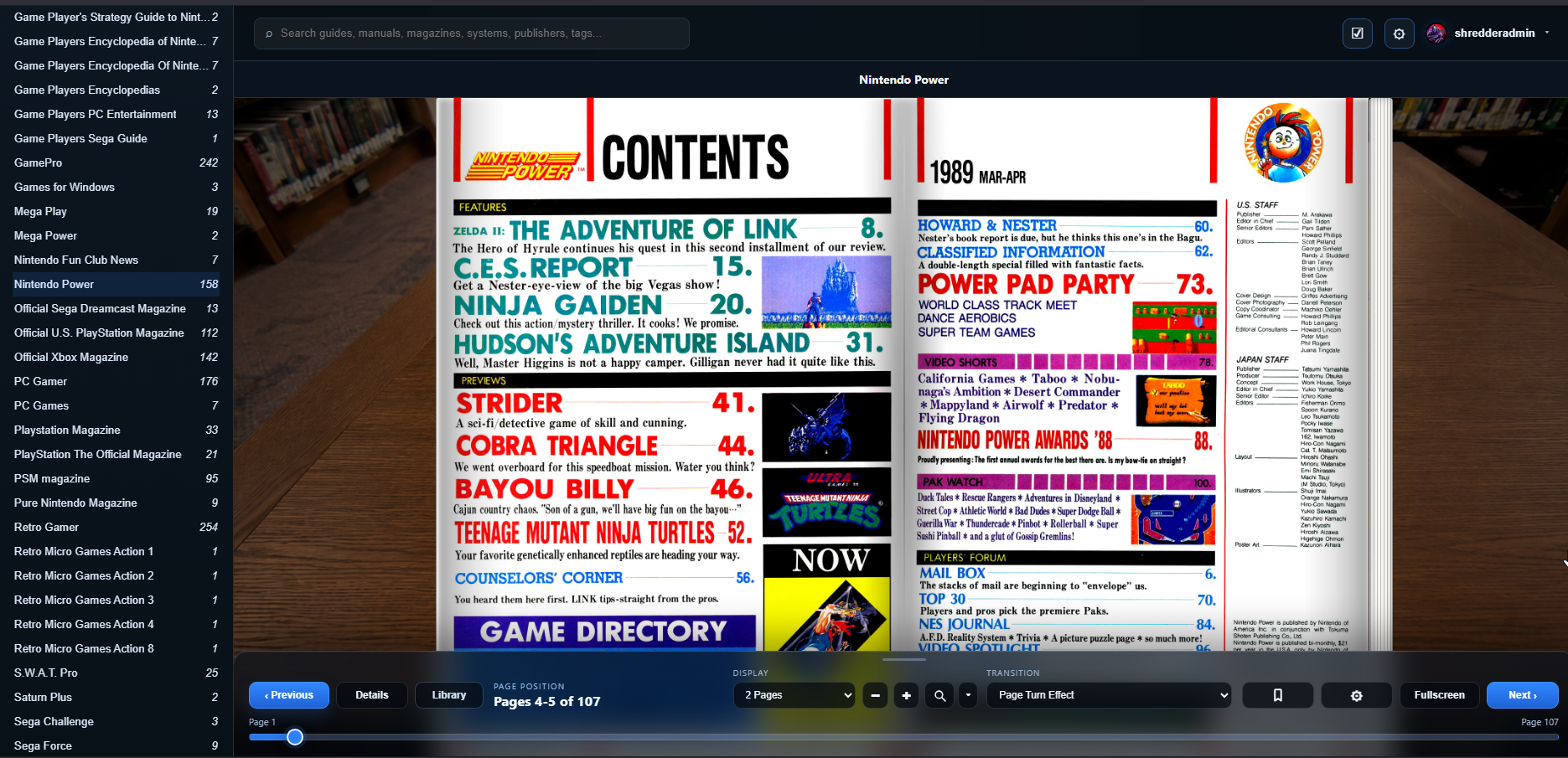Open Game Players Encyclopedias entry
This screenshot has height=758, width=1568.
tap(116, 90)
